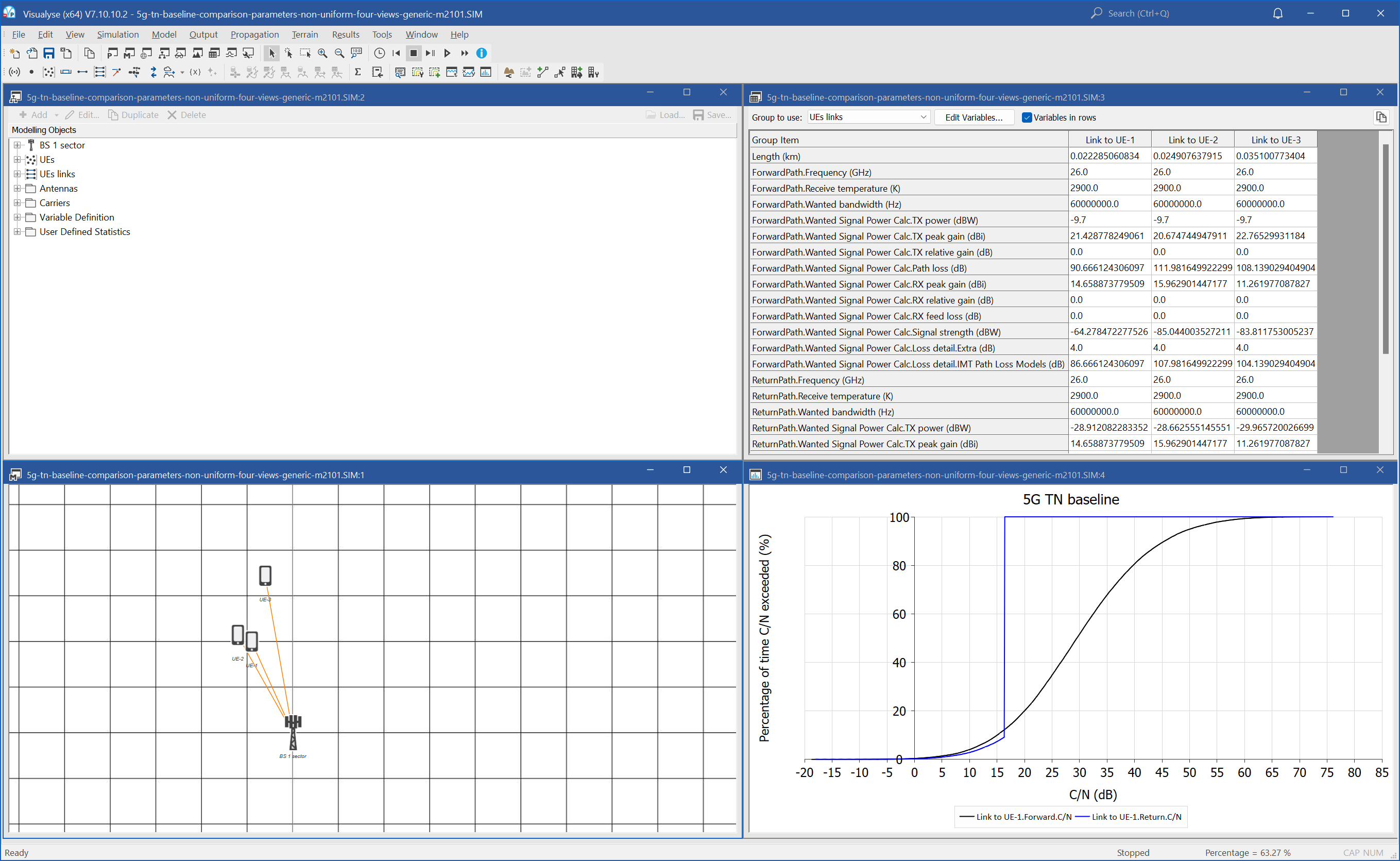Viewport: 1400px width, 861px height.
Task: Stop the simulation run
Action: click(414, 53)
